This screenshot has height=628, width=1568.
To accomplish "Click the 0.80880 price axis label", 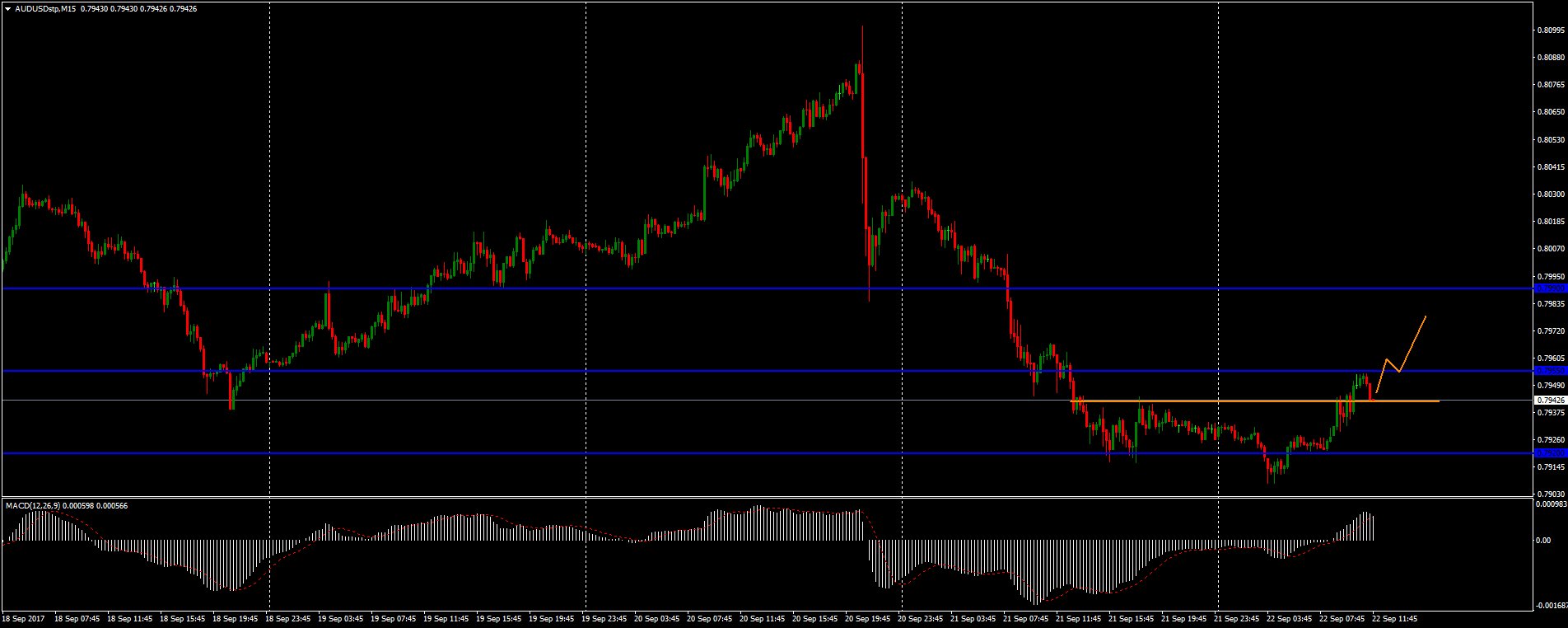I will pos(1551,57).
